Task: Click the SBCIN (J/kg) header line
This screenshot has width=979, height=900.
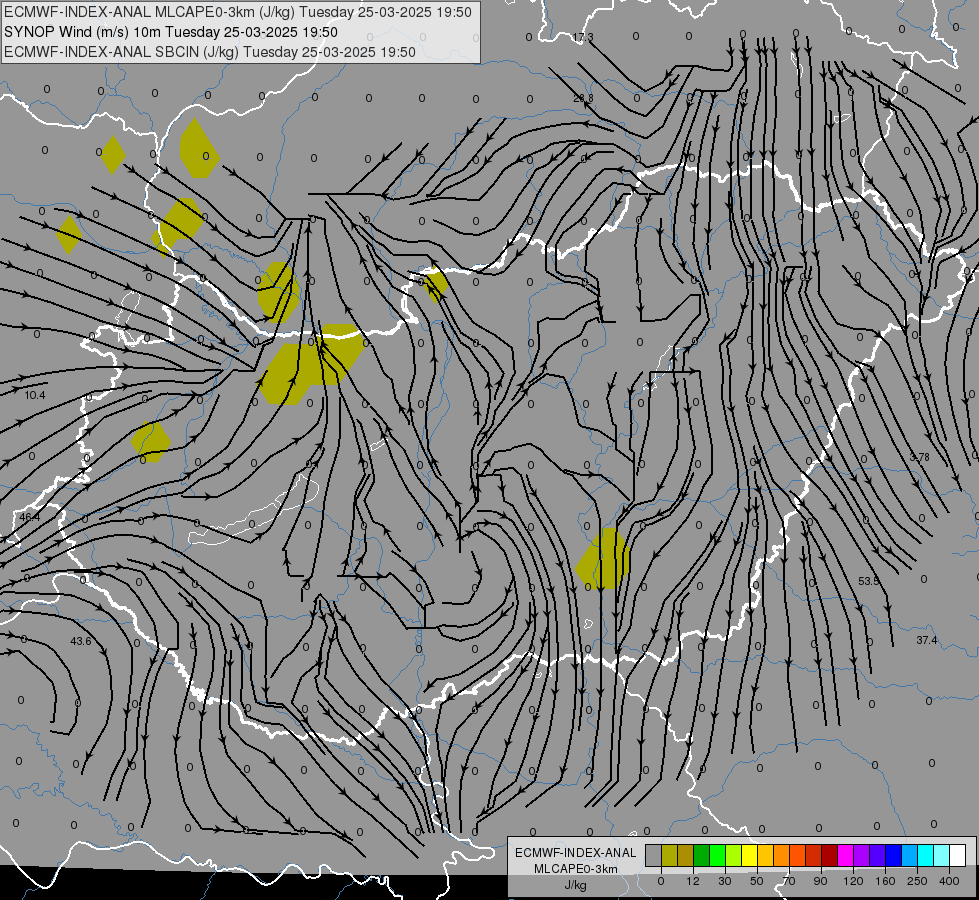Action: (x=210, y=52)
